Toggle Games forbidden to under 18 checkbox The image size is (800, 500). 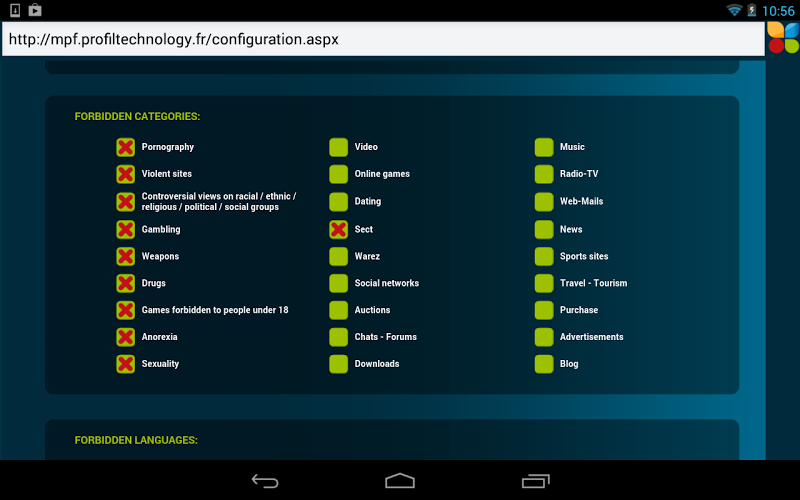pyautogui.click(x=126, y=310)
